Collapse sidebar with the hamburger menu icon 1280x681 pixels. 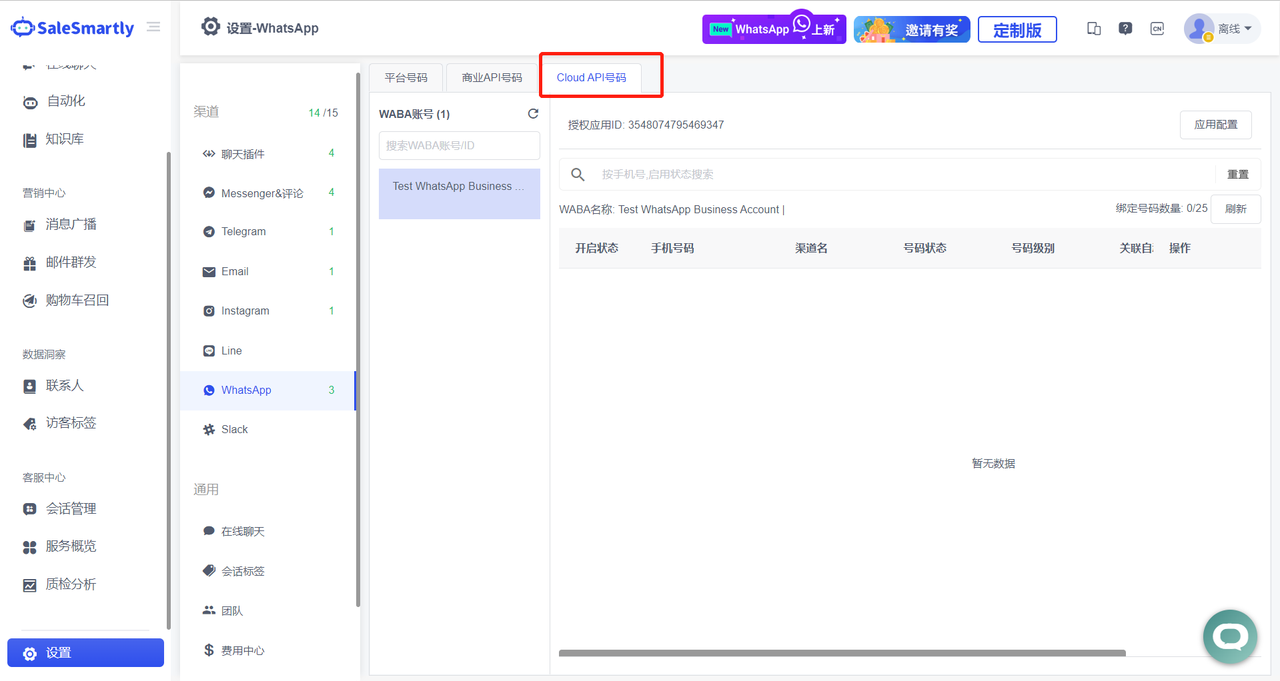153,27
